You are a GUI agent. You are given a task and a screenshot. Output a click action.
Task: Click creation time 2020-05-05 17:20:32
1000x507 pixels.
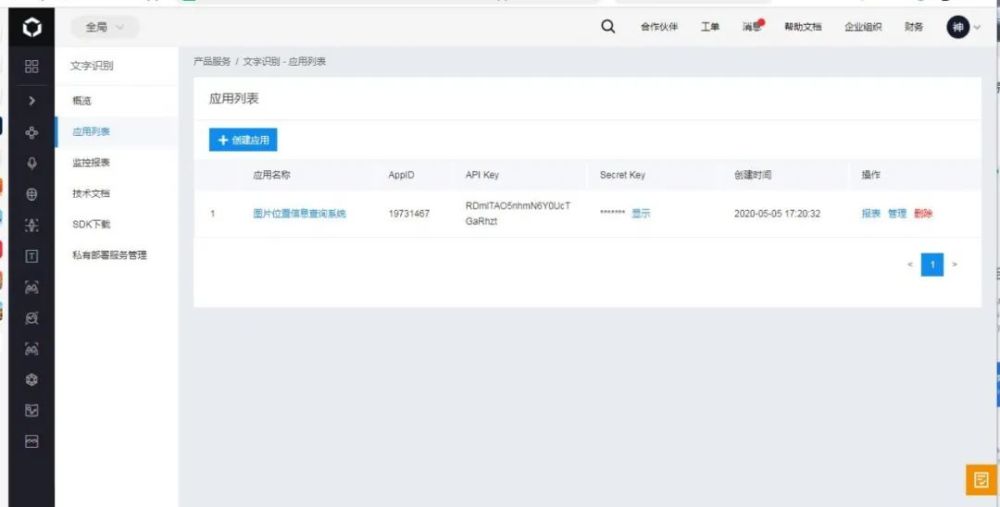777,214
